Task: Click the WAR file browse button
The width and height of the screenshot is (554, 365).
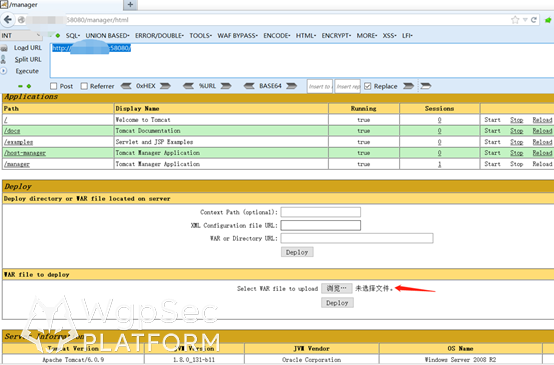Action: click(x=336, y=288)
